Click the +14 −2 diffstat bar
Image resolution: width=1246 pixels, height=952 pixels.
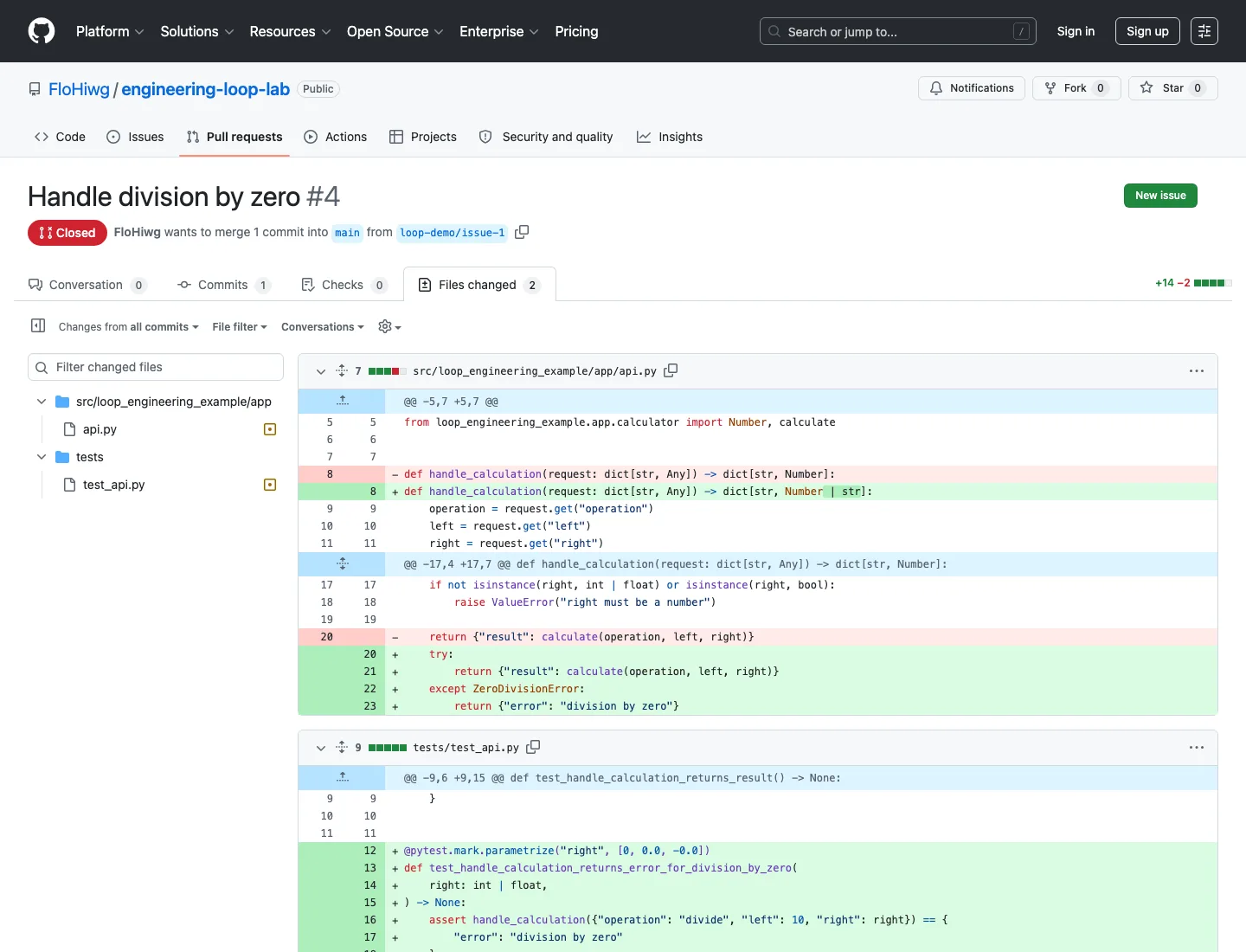tap(1193, 283)
